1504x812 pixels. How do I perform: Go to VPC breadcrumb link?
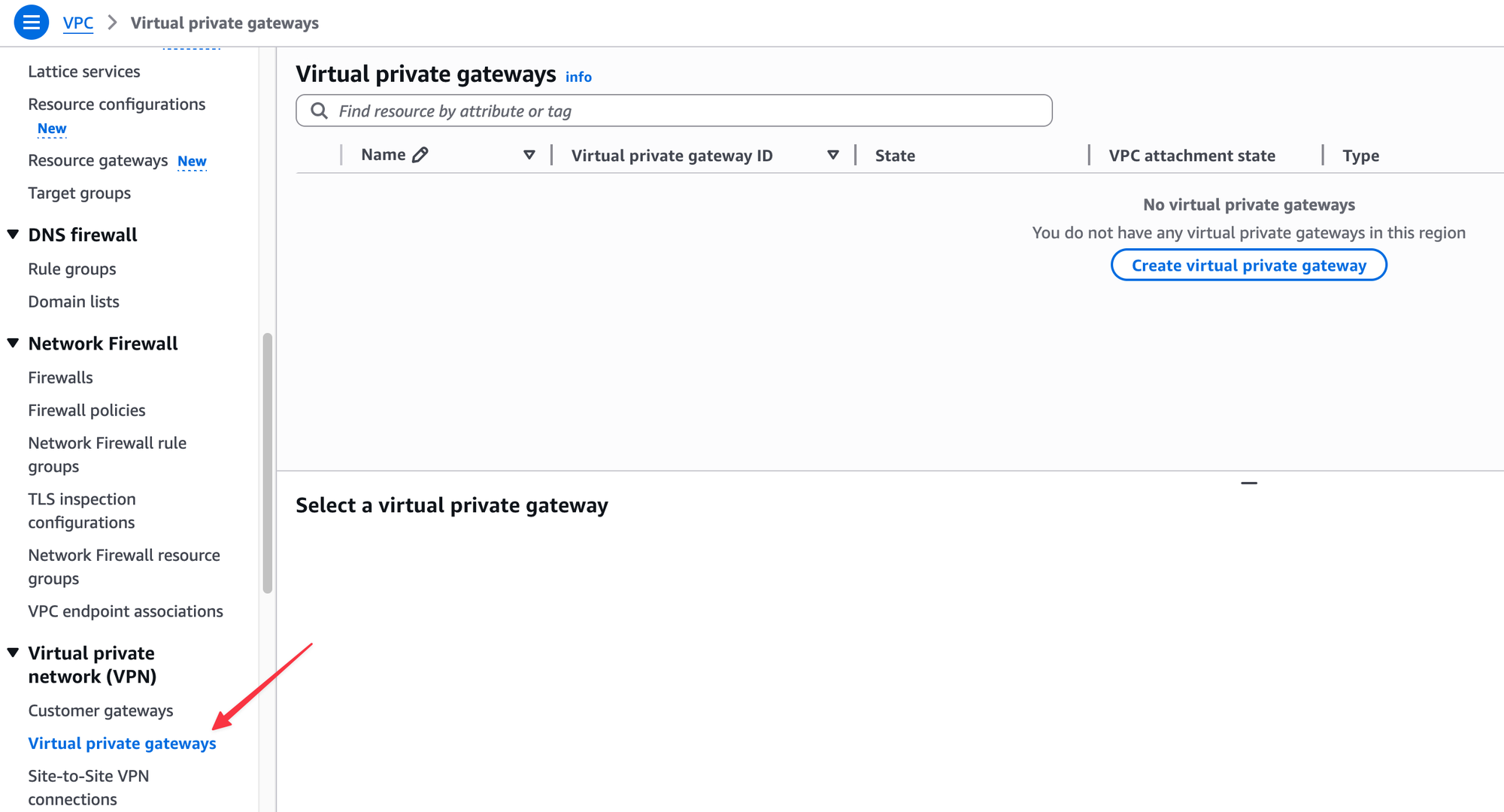coord(78,23)
